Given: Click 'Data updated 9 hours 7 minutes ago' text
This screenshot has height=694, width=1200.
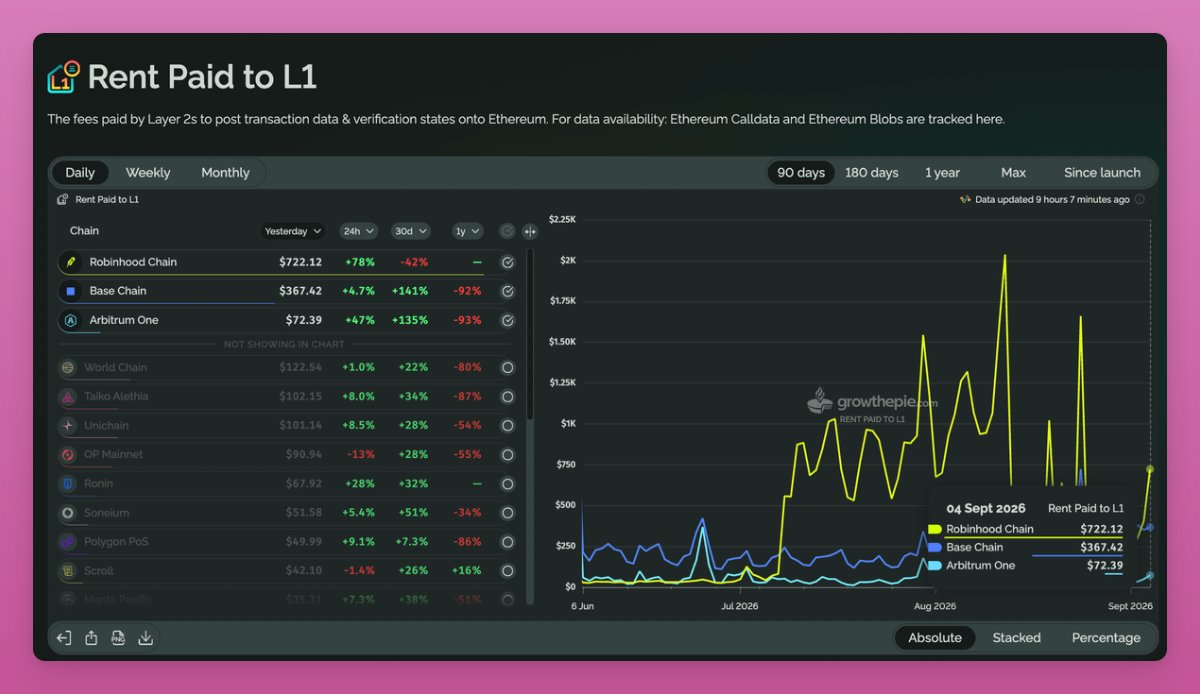Looking at the screenshot, I should point(1052,199).
